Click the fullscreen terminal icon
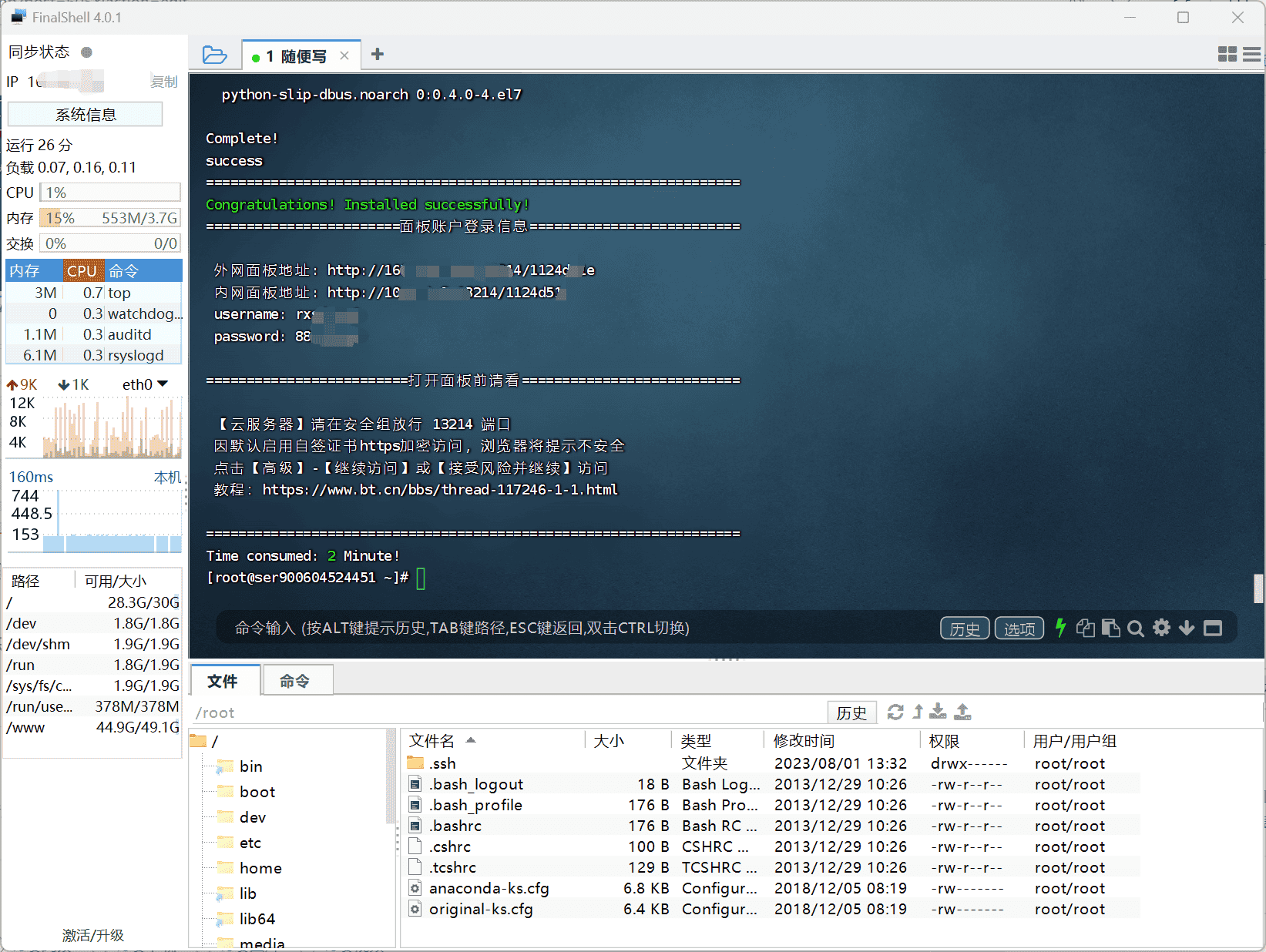 pos(1213,628)
